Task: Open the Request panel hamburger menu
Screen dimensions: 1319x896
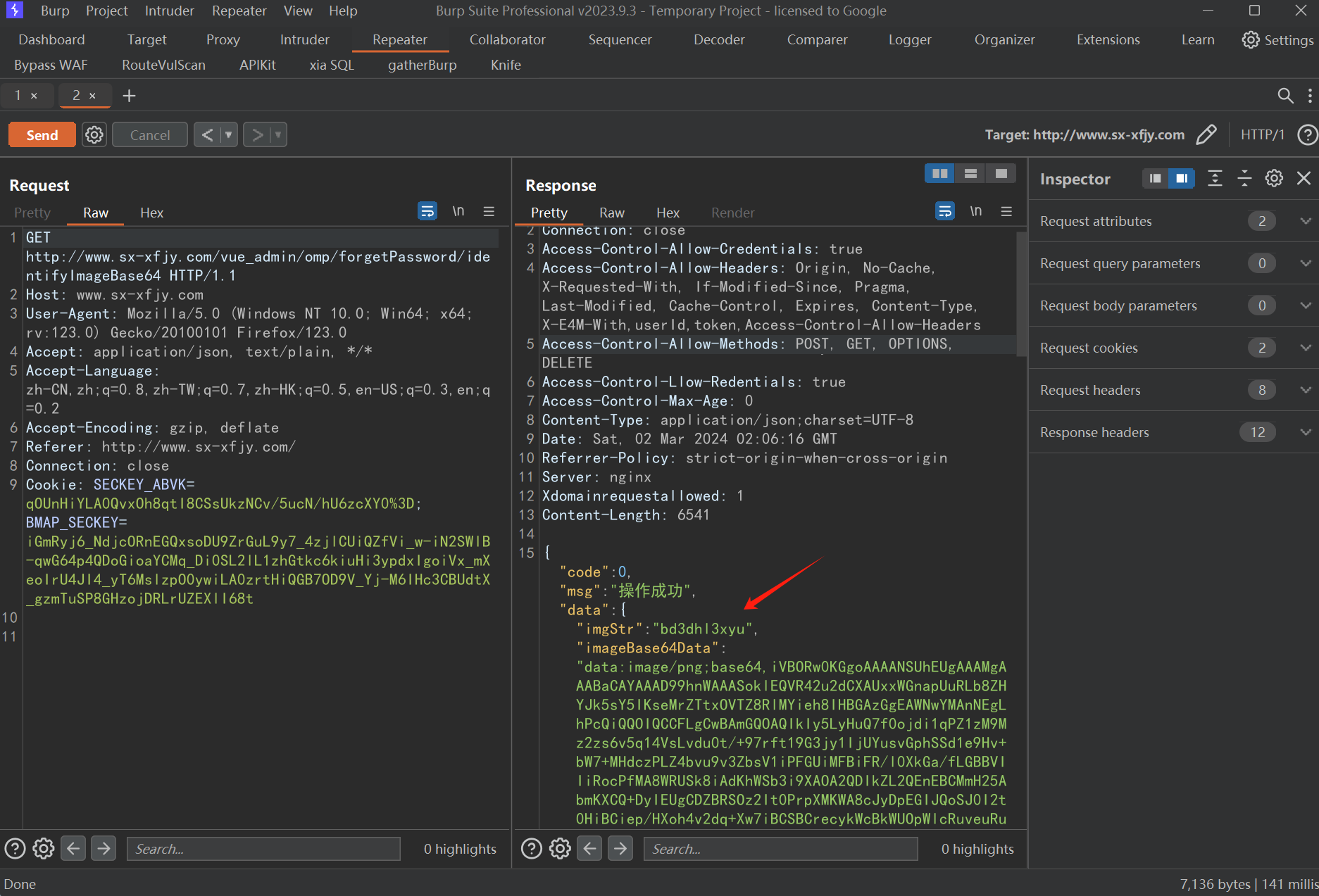Action: point(489,211)
